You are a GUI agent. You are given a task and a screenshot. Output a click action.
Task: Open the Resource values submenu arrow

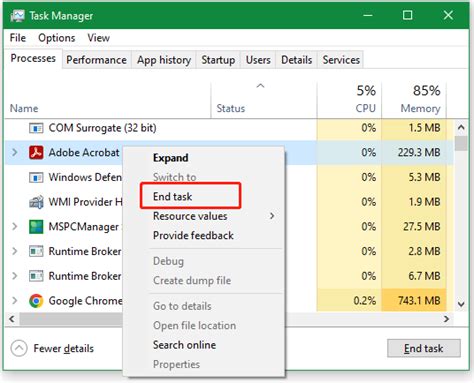pos(272,216)
